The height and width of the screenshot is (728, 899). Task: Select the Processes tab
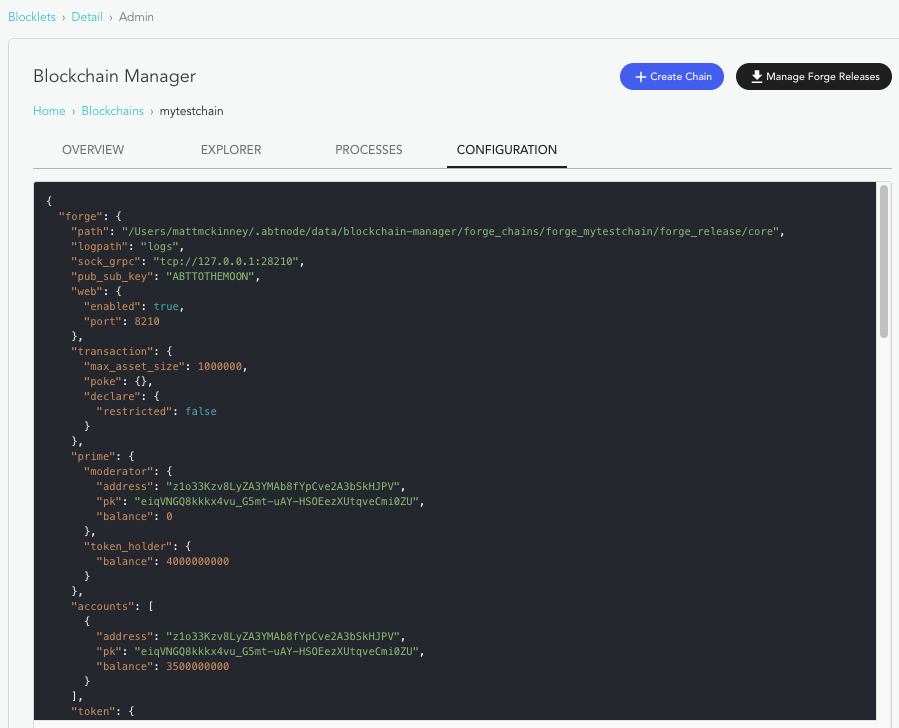[368, 150]
